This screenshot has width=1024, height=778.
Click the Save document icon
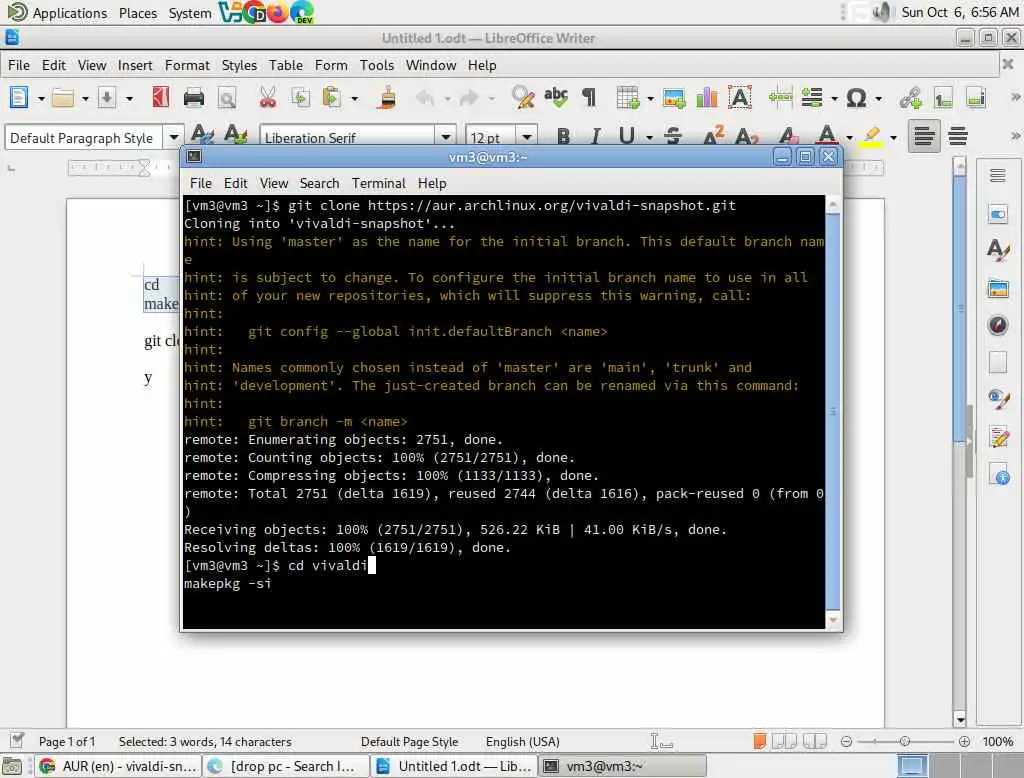point(107,98)
